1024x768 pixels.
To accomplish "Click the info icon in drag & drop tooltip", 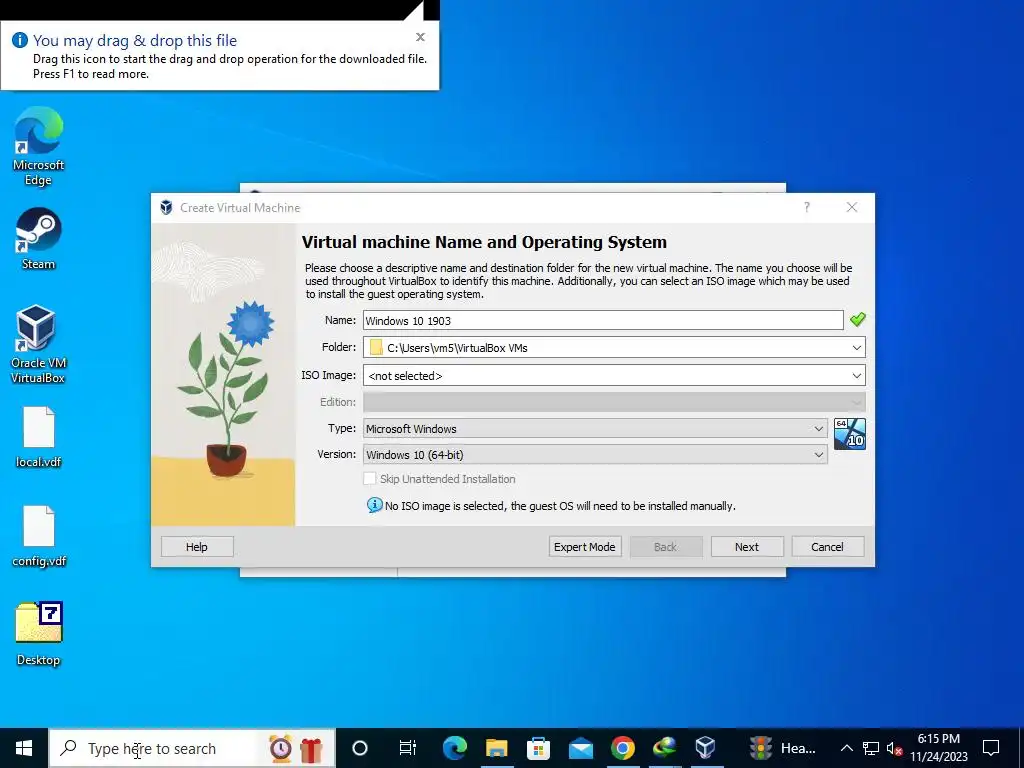I will click(x=20, y=40).
